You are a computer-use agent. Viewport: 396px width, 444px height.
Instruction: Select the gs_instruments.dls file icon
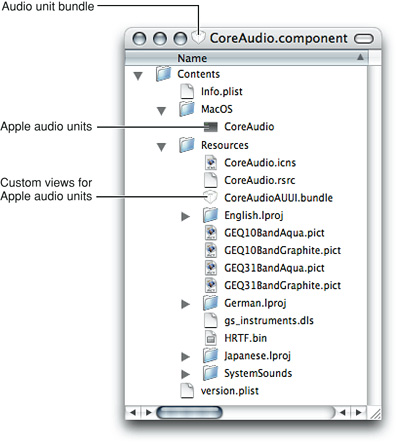point(211,320)
